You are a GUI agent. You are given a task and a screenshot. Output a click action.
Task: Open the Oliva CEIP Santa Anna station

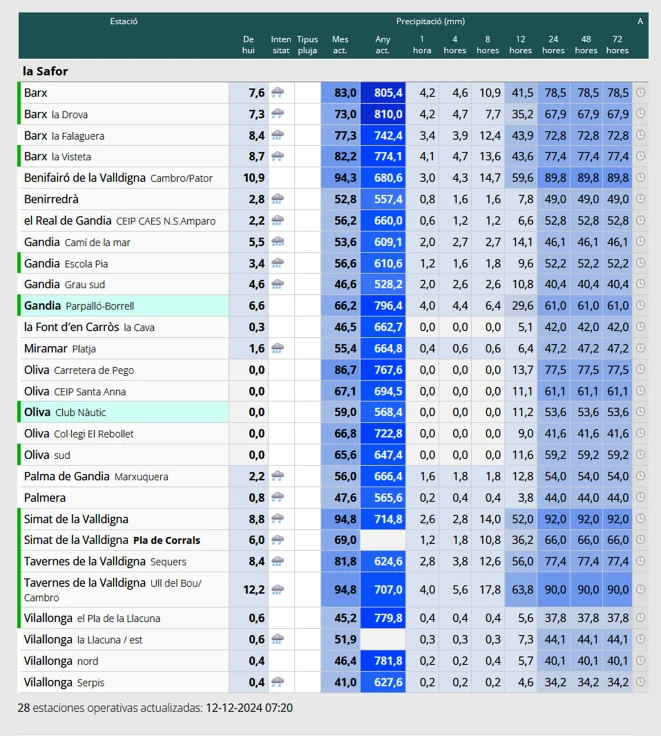tap(75, 391)
